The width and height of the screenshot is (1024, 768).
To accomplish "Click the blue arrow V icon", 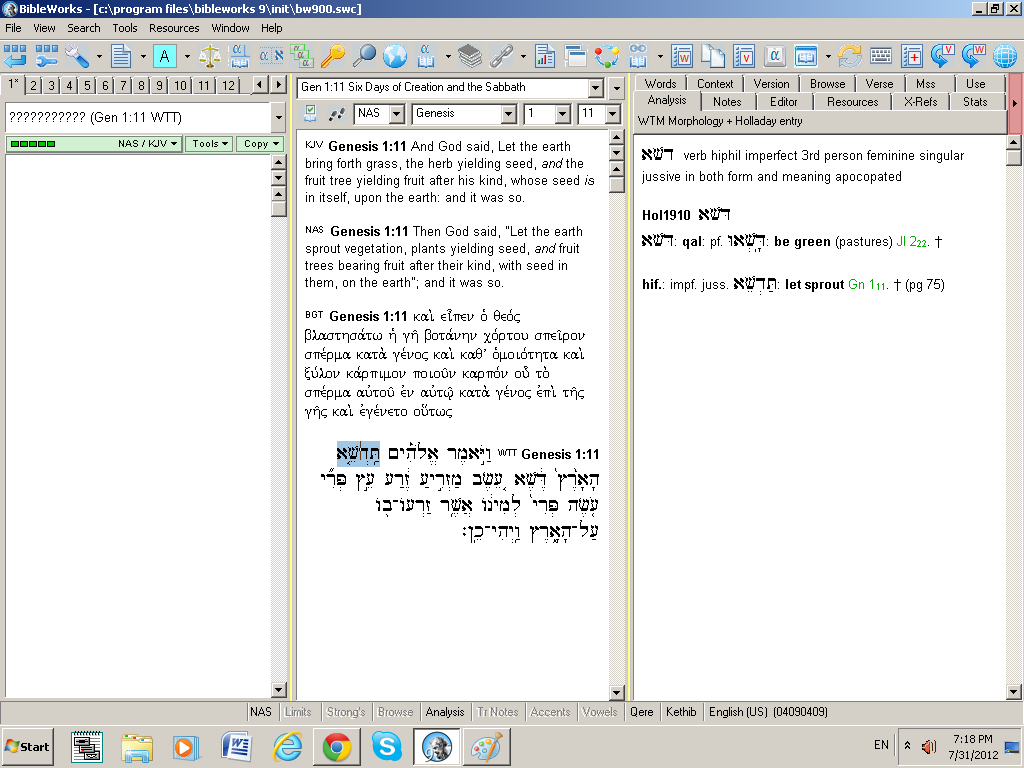I will 942,56.
